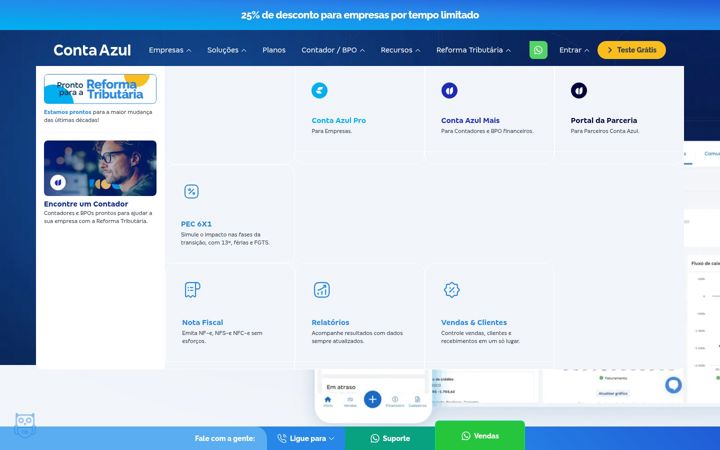
Task: Go to Planos in navigation
Action: point(274,50)
